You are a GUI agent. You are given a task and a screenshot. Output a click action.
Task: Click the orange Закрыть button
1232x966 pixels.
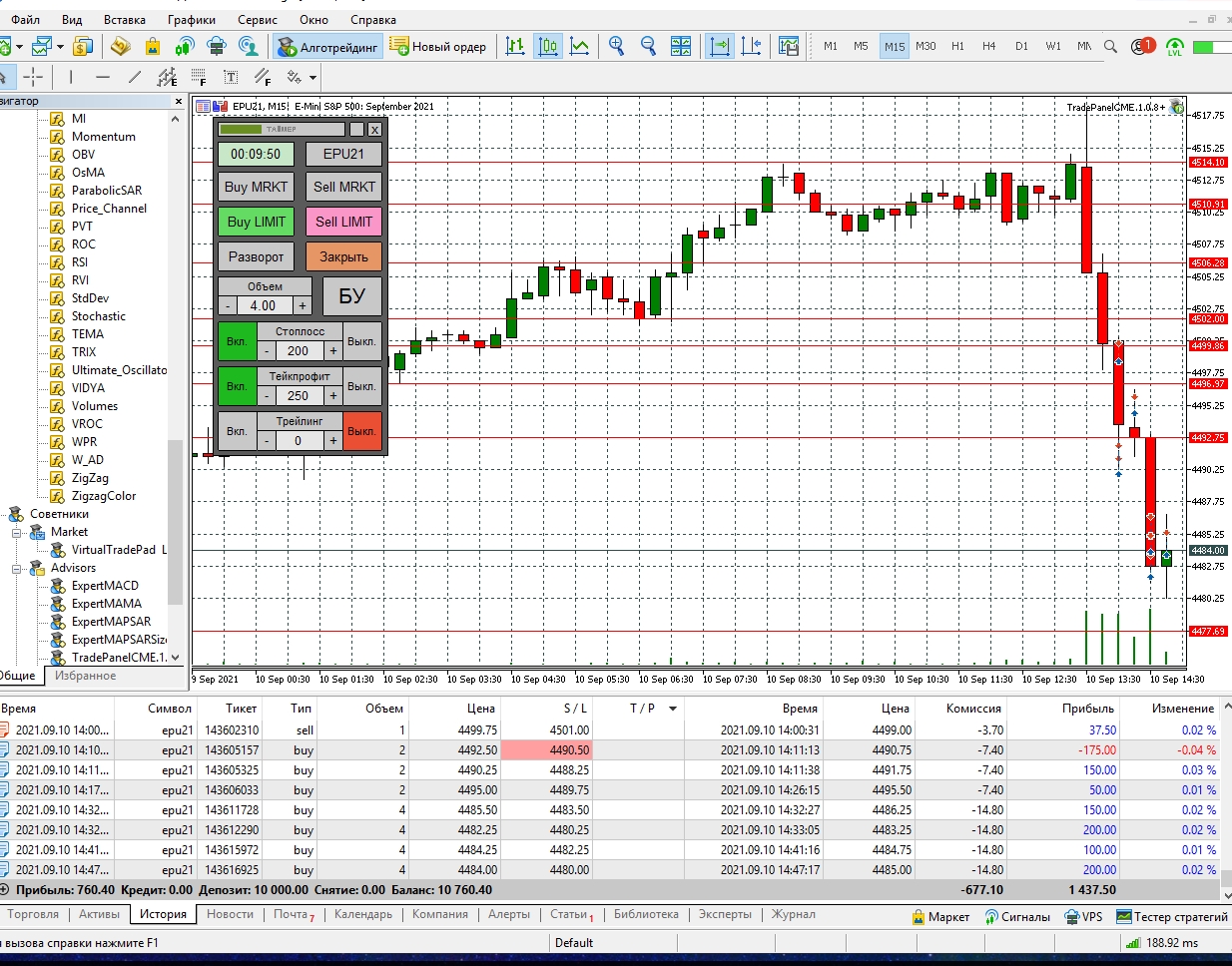344,256
